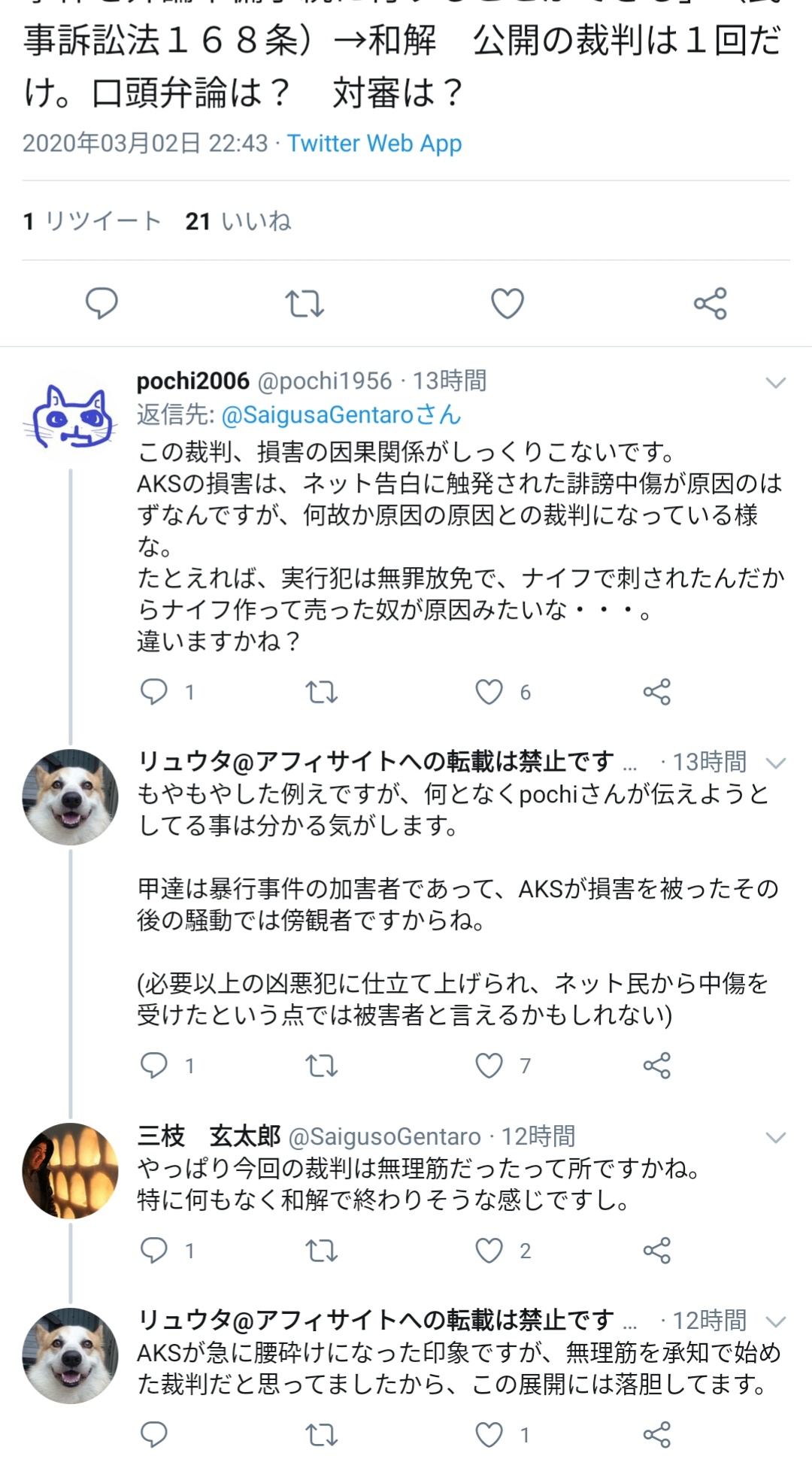Reply to the last リュウタ tweet

pyautogui.click(x=154, y=1434)
